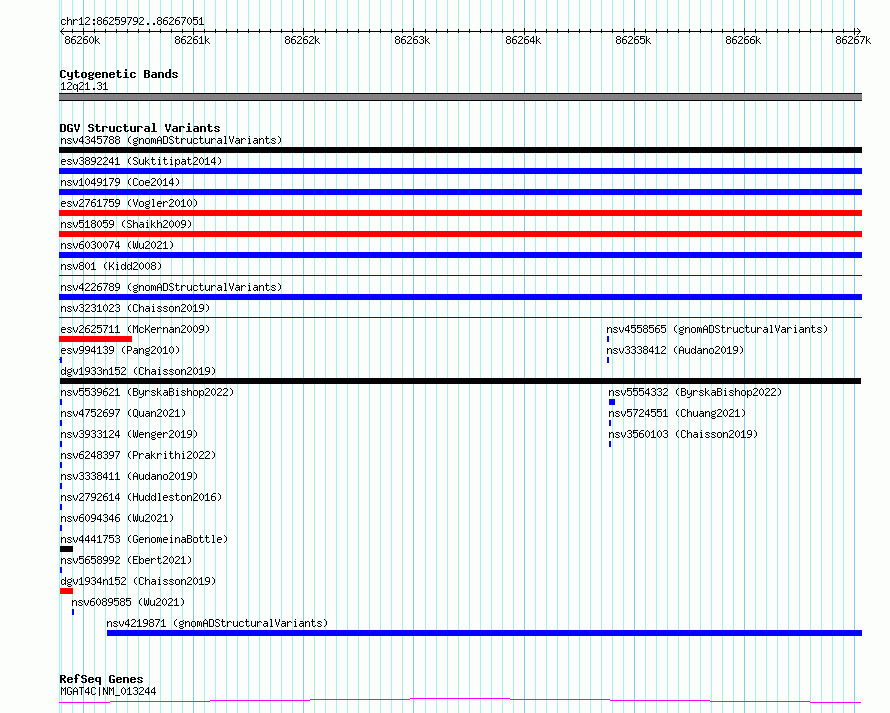890x713 pixels.
Task: Open variant nsv5539621 (ByrskaBishop2022)
Action: point(147,392)
